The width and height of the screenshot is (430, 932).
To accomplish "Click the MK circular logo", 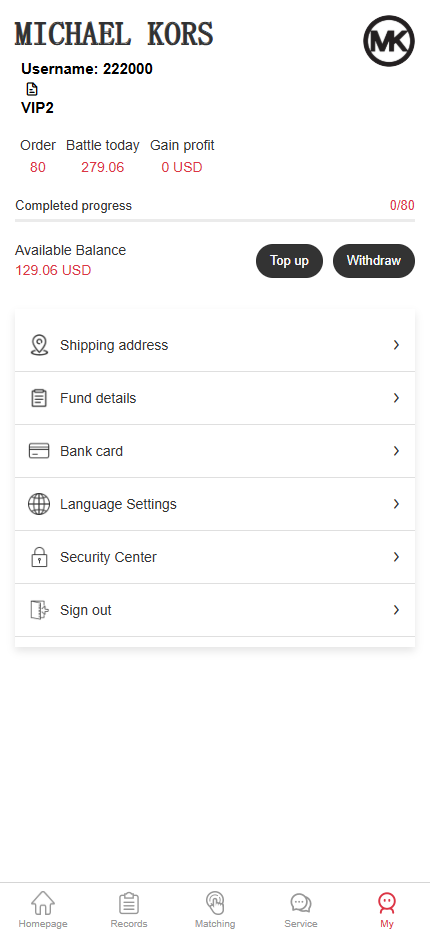I will [389, 41].
